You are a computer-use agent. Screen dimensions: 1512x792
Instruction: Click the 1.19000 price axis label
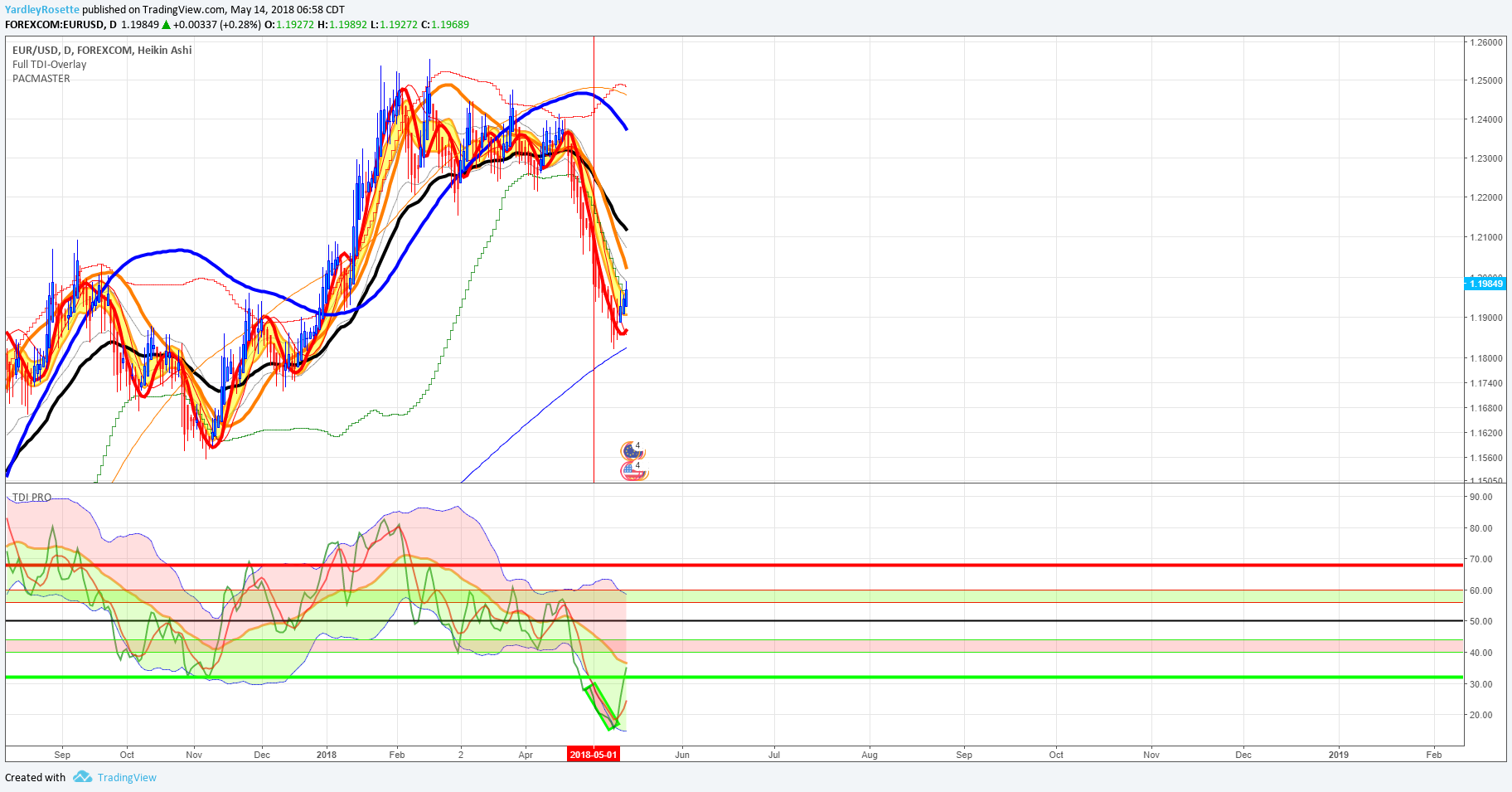click(x=1486, y=318)
